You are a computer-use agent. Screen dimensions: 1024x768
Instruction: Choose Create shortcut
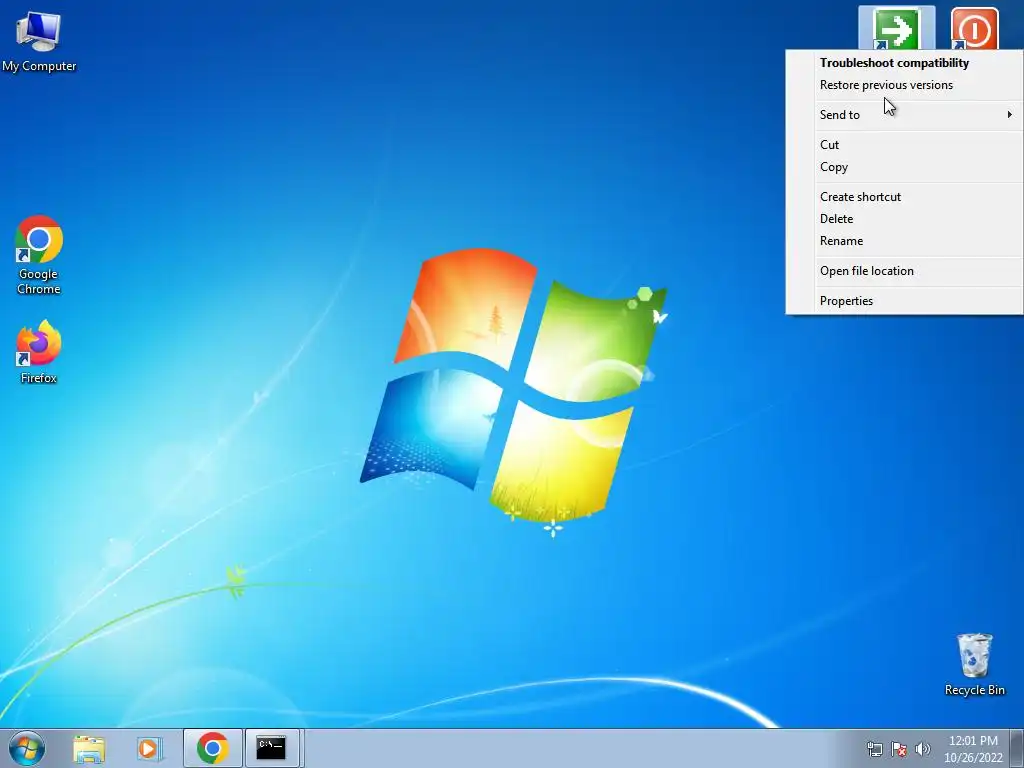pyautogui.click(x=904, y=197)
